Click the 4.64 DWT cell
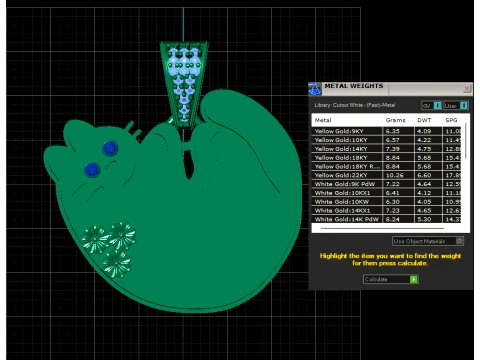Viewport: 480px width, 360px height. [428, 184]
